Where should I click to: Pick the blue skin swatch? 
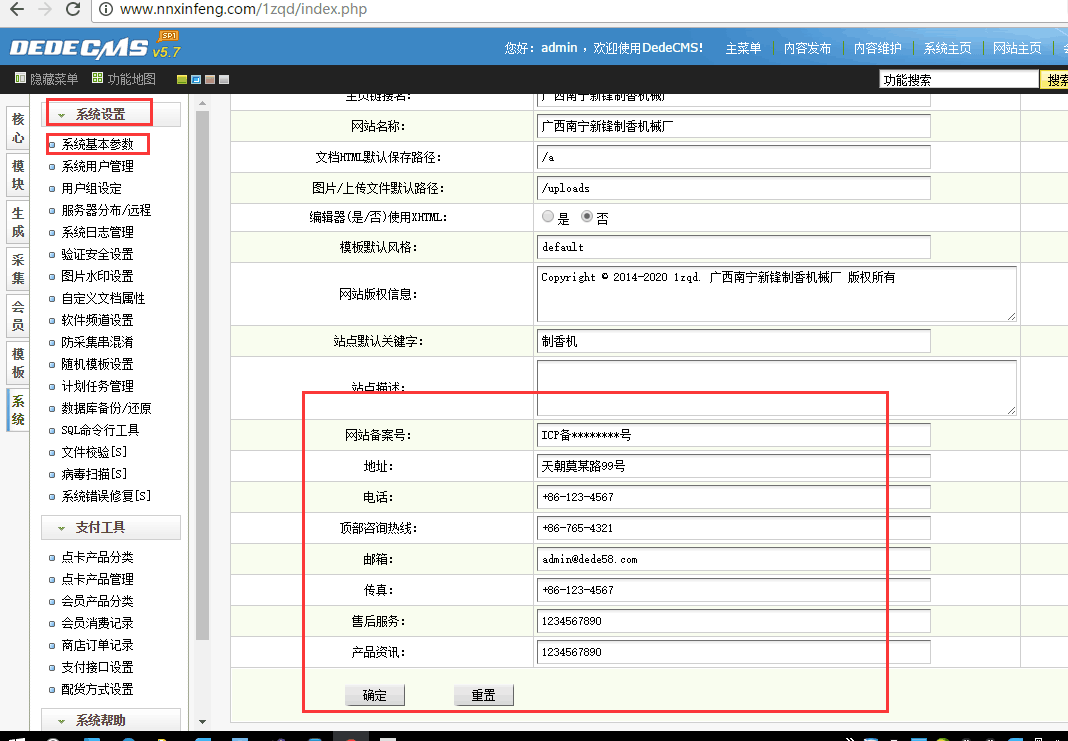coord(195,80)
